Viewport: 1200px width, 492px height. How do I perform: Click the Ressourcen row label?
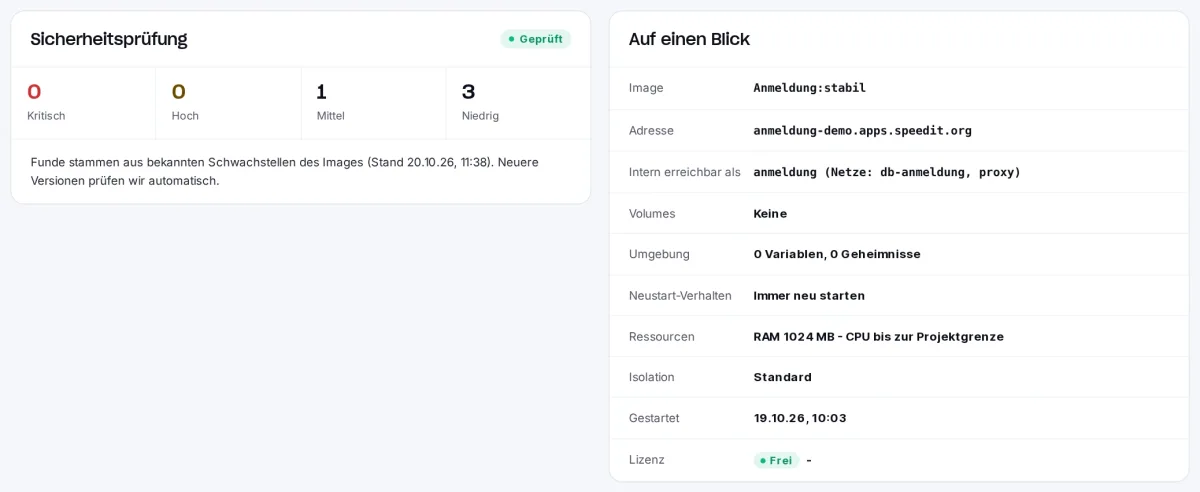662,336
